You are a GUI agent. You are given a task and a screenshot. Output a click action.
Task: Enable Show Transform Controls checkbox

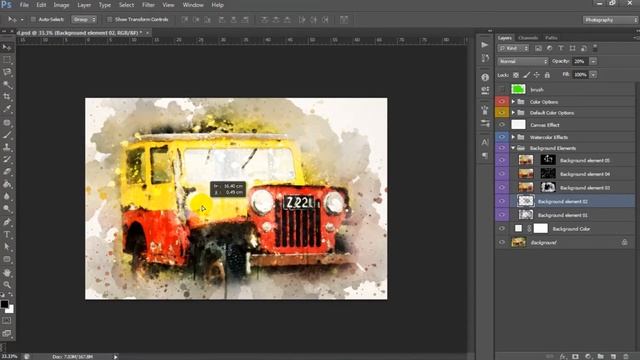(x=109, y=19)
